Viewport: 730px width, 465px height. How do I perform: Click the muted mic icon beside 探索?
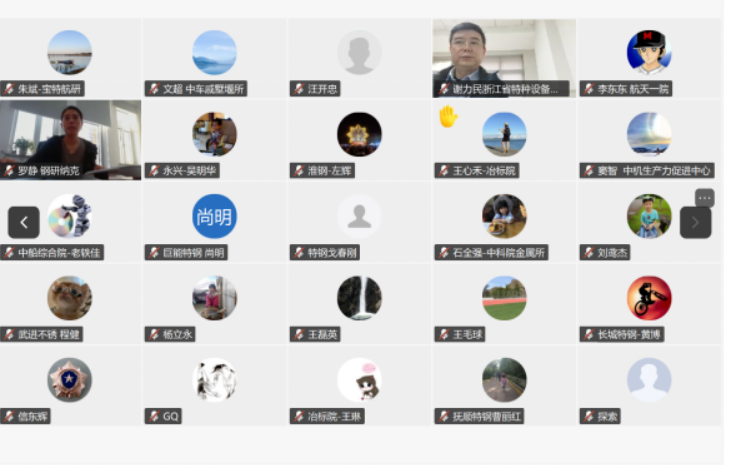coord(589,416)
